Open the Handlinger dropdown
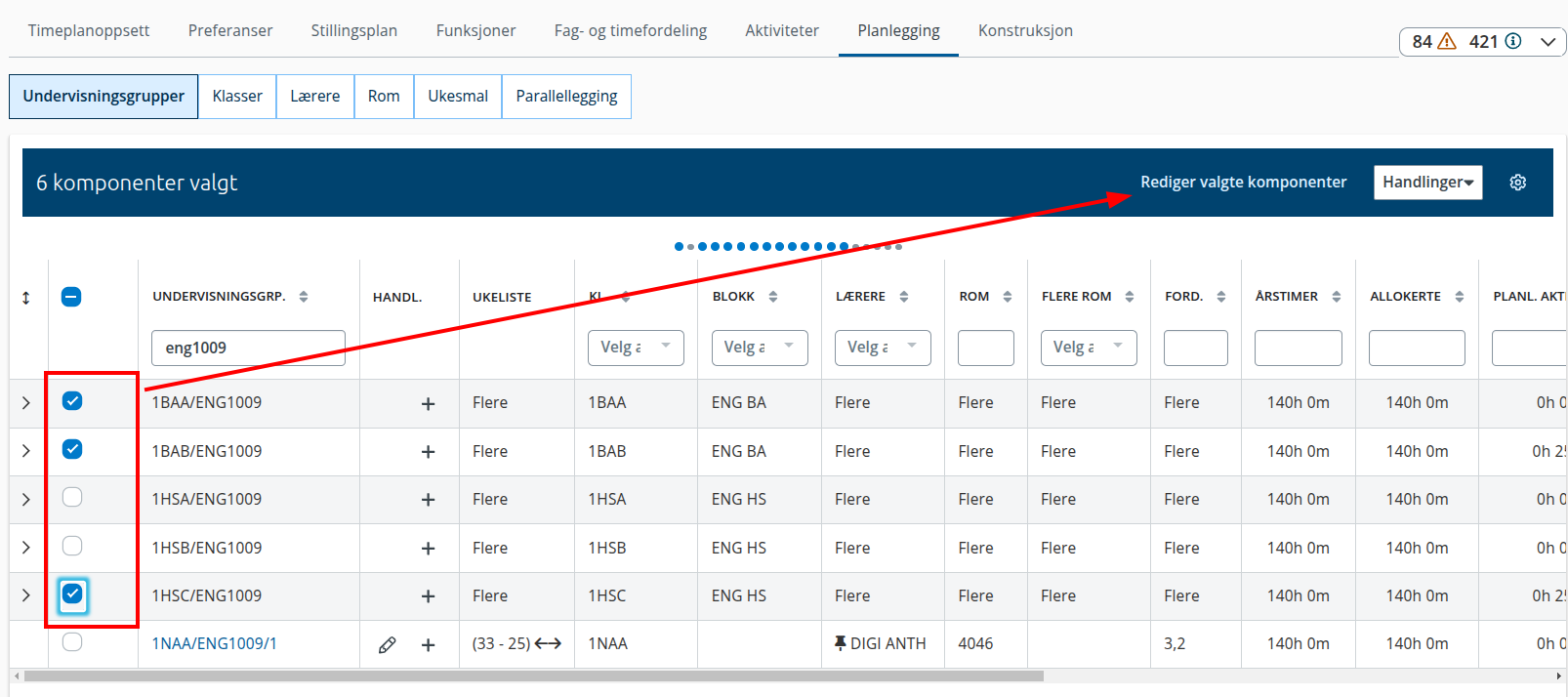Viewport: 1568px width, 697px height. click(1427, 183)
